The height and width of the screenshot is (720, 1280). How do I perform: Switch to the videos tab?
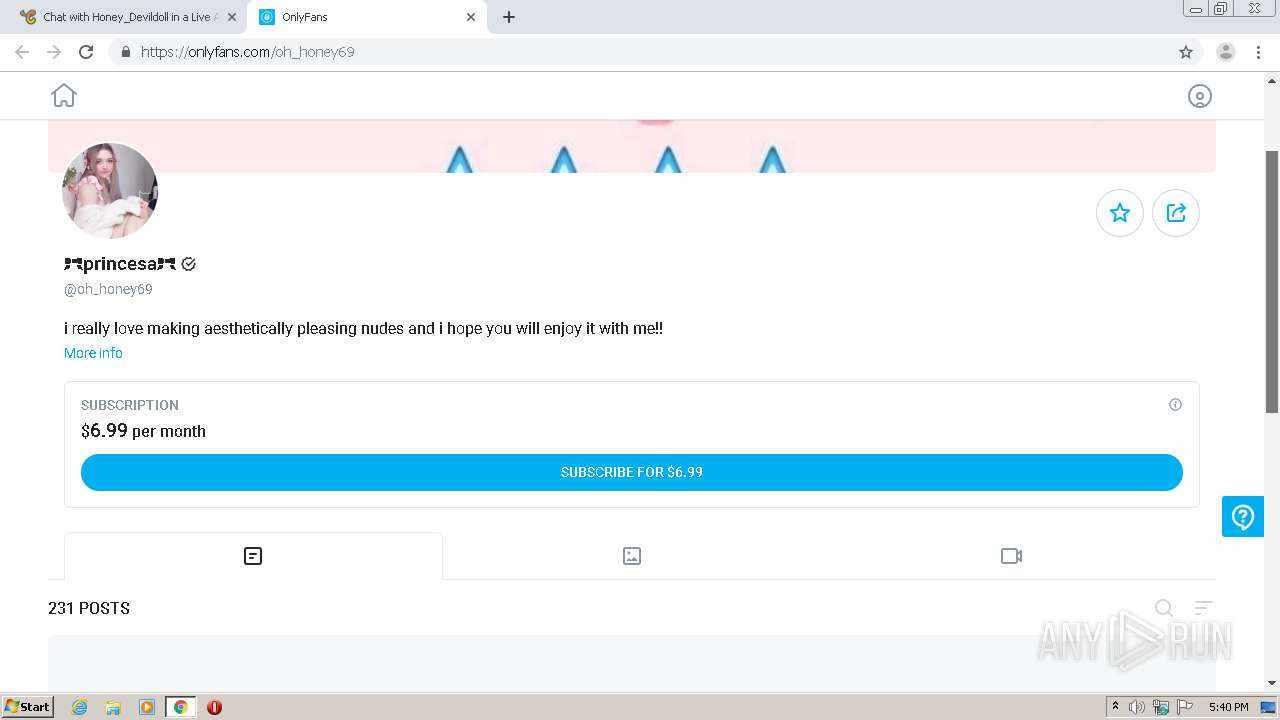[1011, 556]
